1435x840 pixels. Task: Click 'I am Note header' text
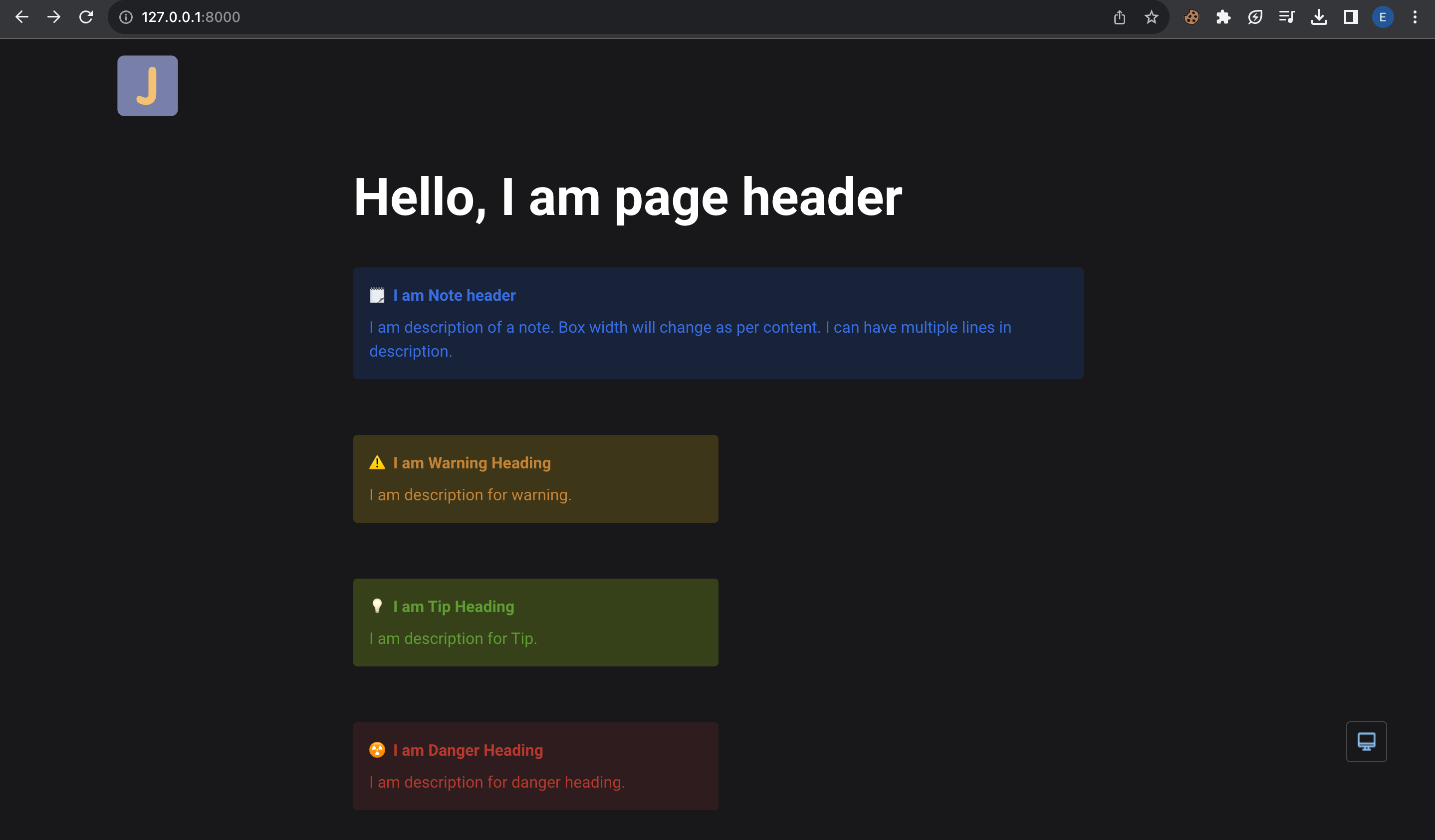(x=455, y=295)
